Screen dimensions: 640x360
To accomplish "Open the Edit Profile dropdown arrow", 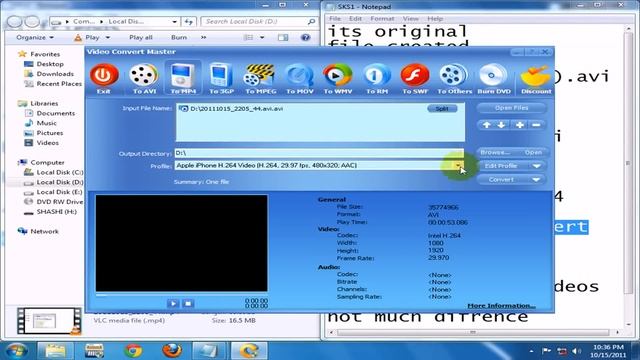I will 537,166.
